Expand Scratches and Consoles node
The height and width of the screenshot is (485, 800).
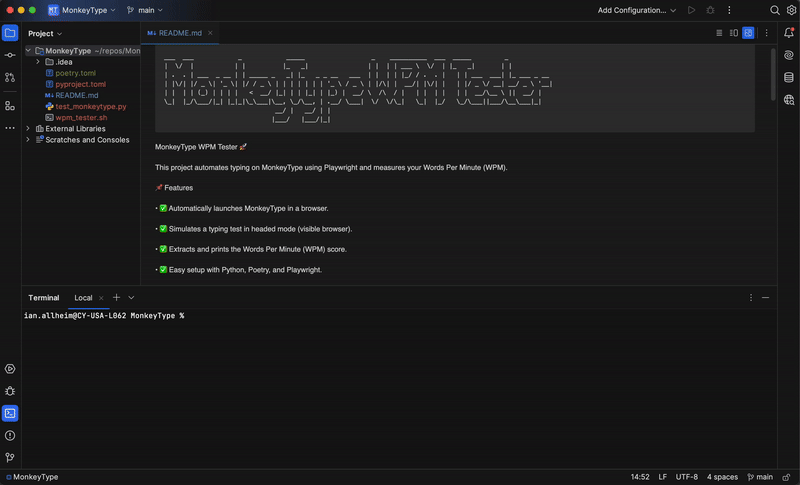click(29, 140)
